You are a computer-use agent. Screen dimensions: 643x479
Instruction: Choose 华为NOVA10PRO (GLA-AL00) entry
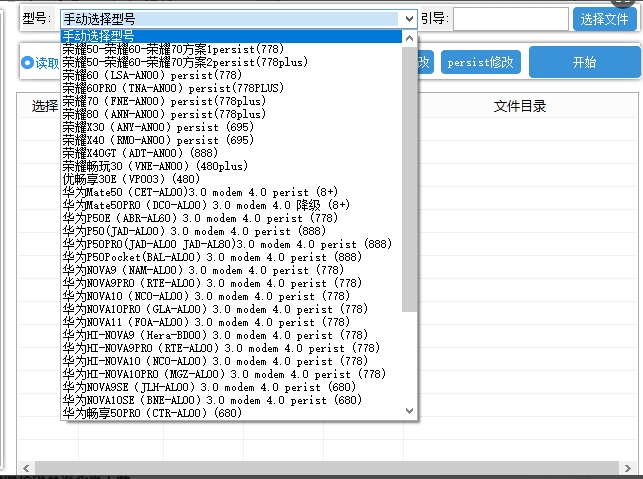click(x=231, y=309)
